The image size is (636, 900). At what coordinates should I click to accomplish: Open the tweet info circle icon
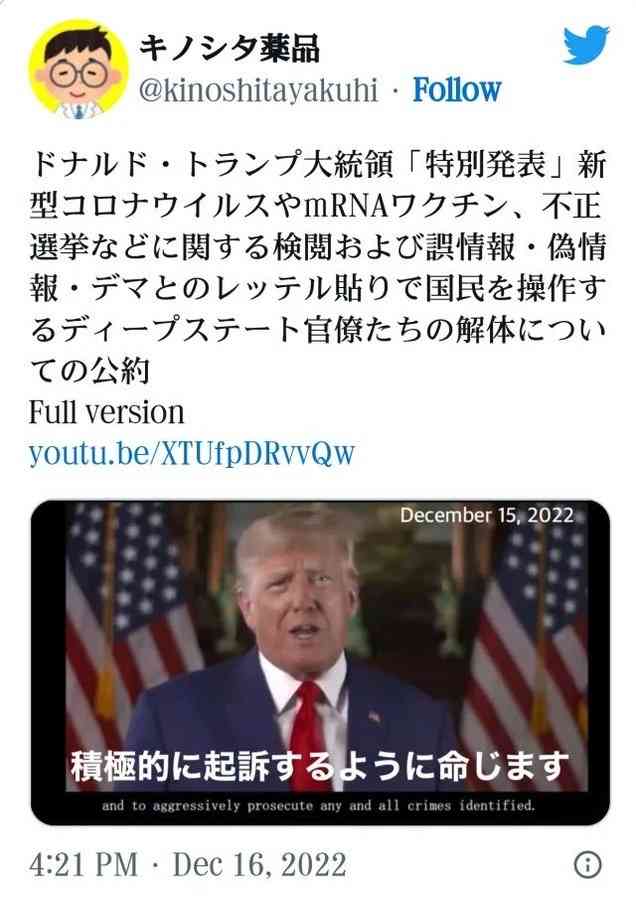coord(588,864)
